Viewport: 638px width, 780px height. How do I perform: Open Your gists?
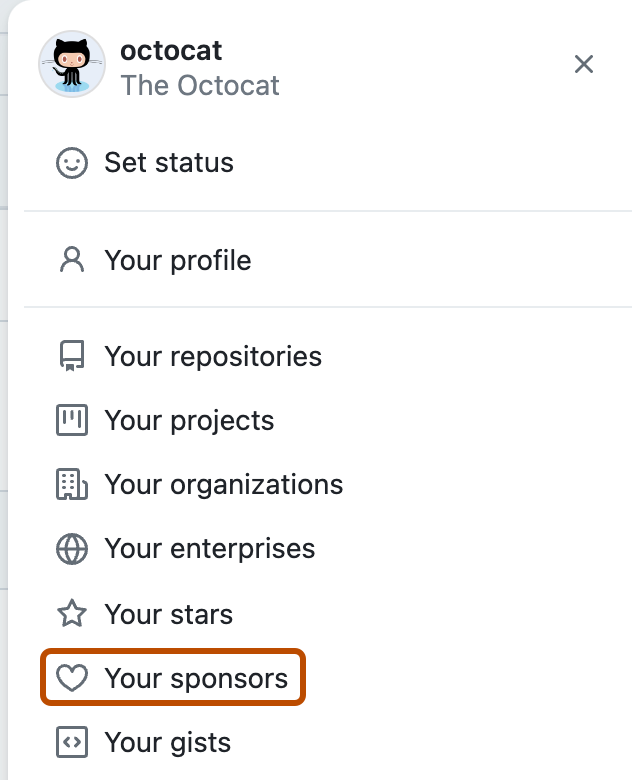[167, 743]
